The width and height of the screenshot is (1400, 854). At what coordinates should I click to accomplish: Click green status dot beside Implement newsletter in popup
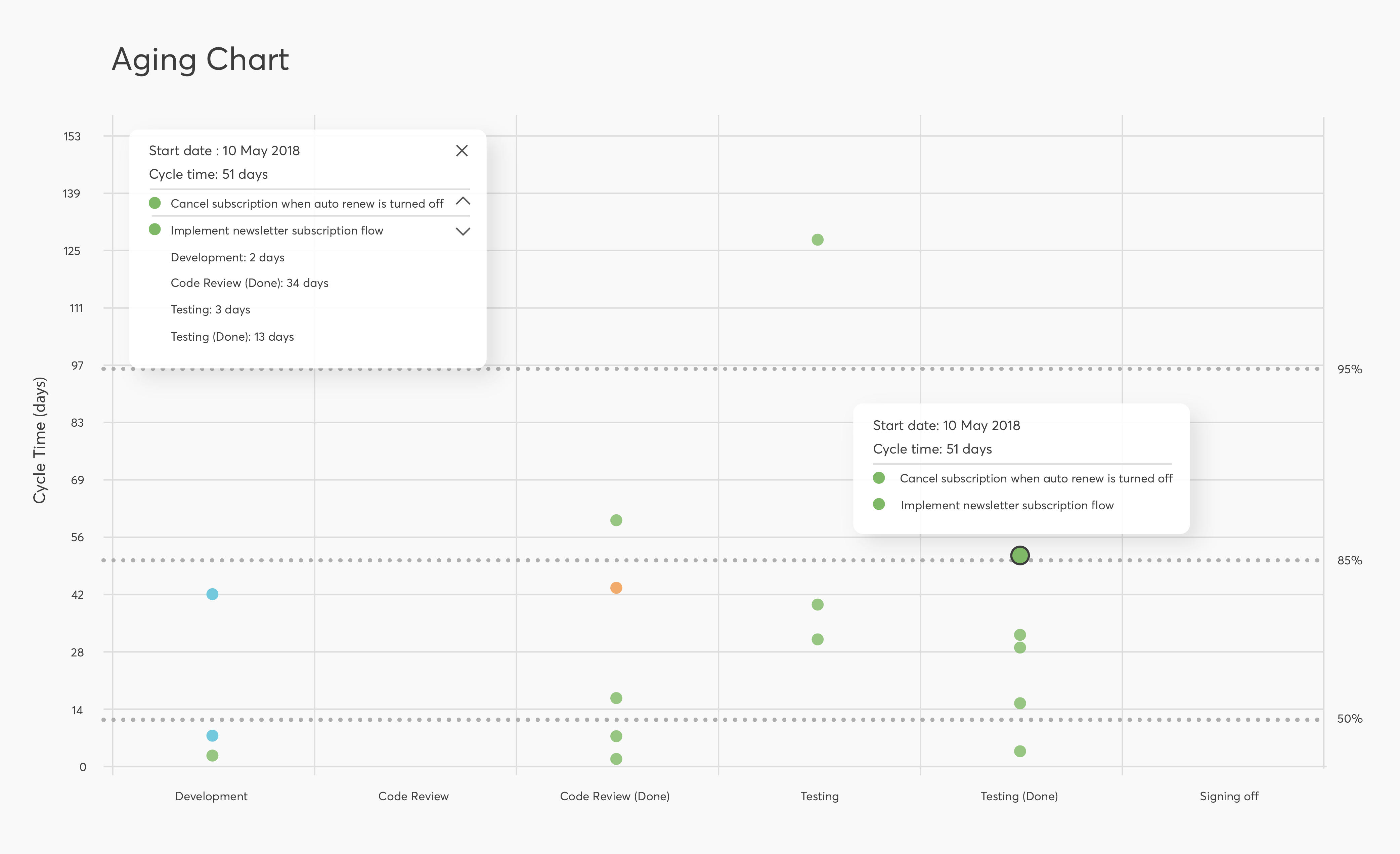pos(155,229)
